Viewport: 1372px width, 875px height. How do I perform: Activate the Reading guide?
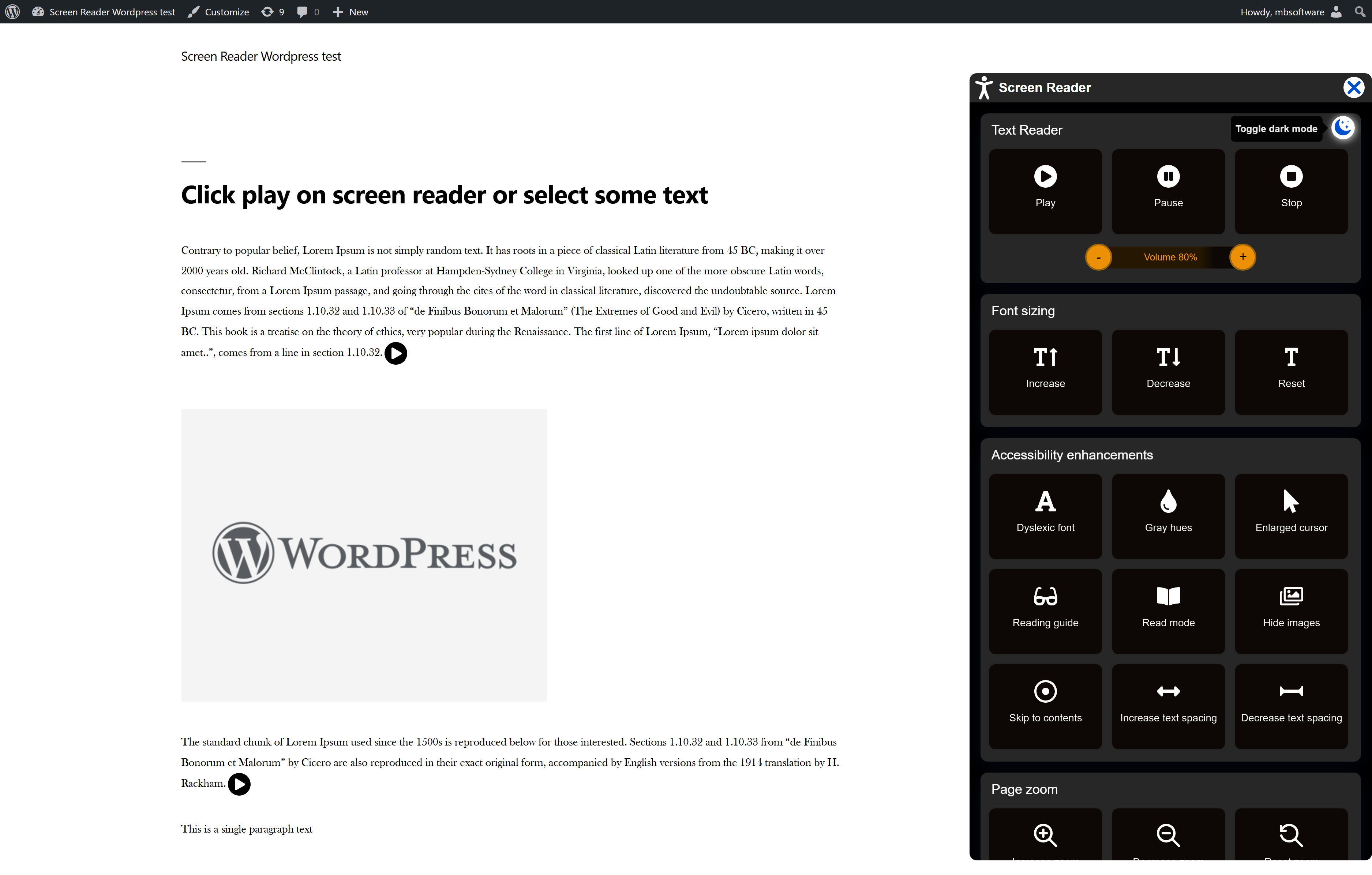coord(1045,611)
